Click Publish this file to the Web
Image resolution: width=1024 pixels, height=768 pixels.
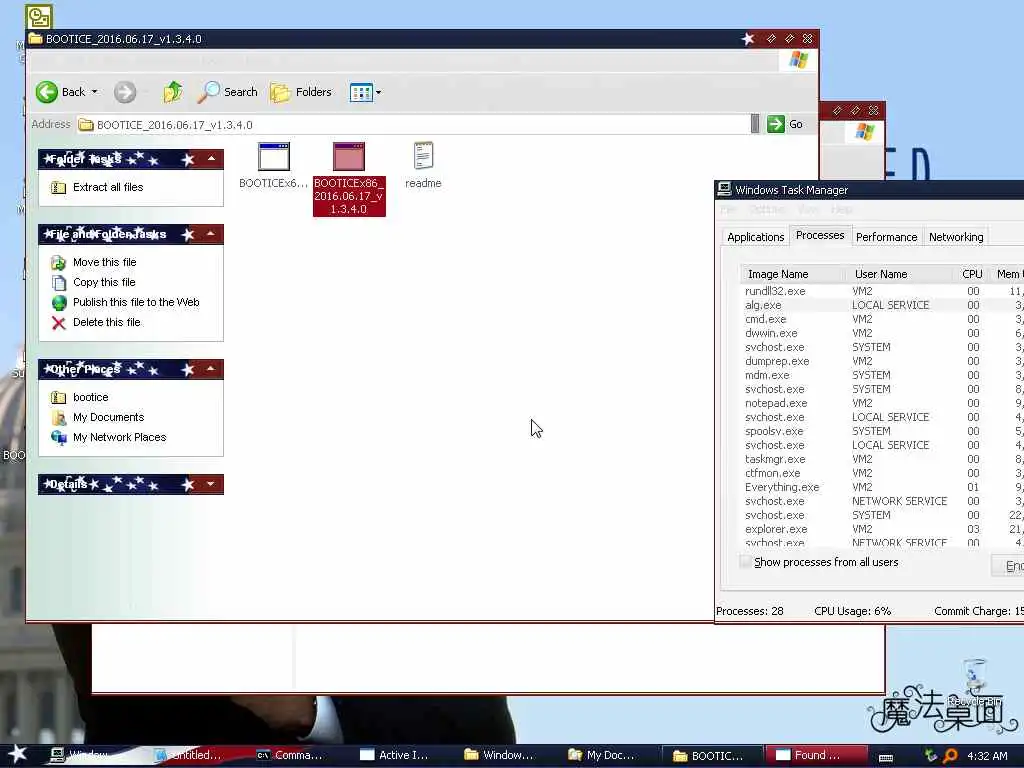[136, 302]
